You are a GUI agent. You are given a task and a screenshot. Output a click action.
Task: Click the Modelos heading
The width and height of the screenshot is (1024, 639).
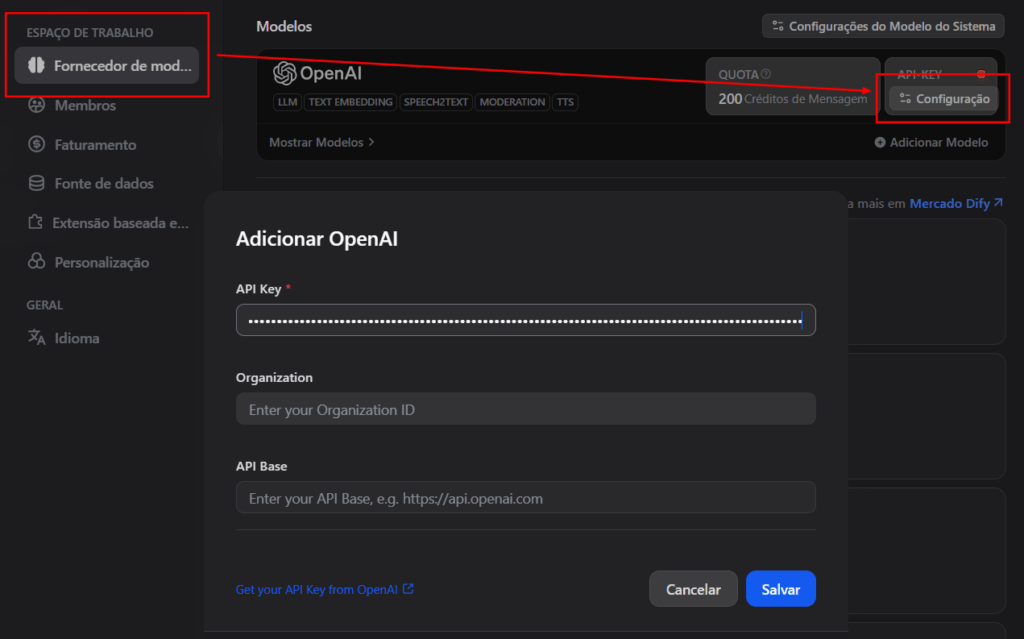coord(284,26)
